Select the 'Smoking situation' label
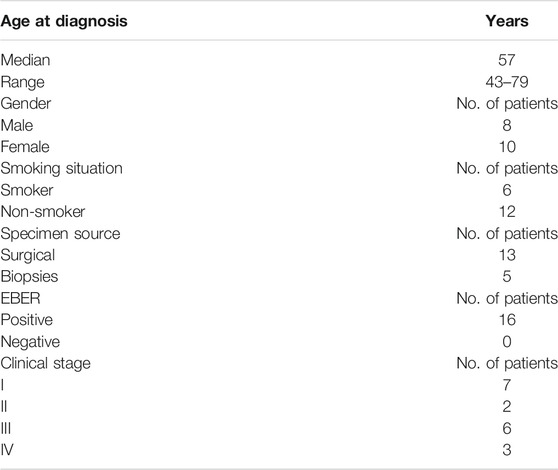The height and width of the screenshot is (470, 558). [62, 169]
